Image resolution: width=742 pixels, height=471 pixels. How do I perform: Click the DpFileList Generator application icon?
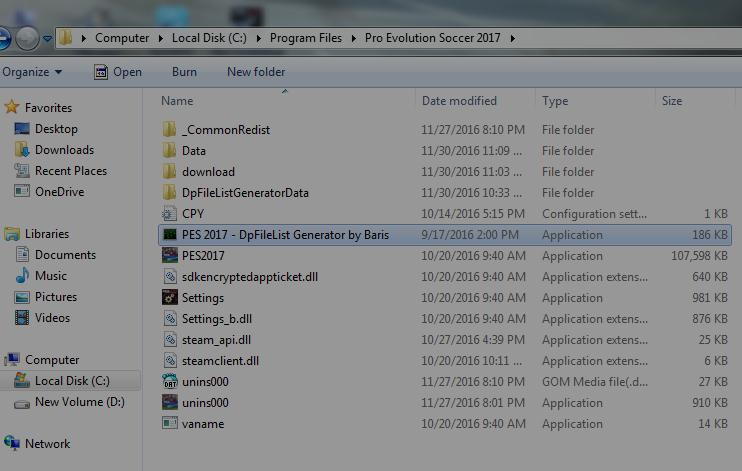(169, 234)
